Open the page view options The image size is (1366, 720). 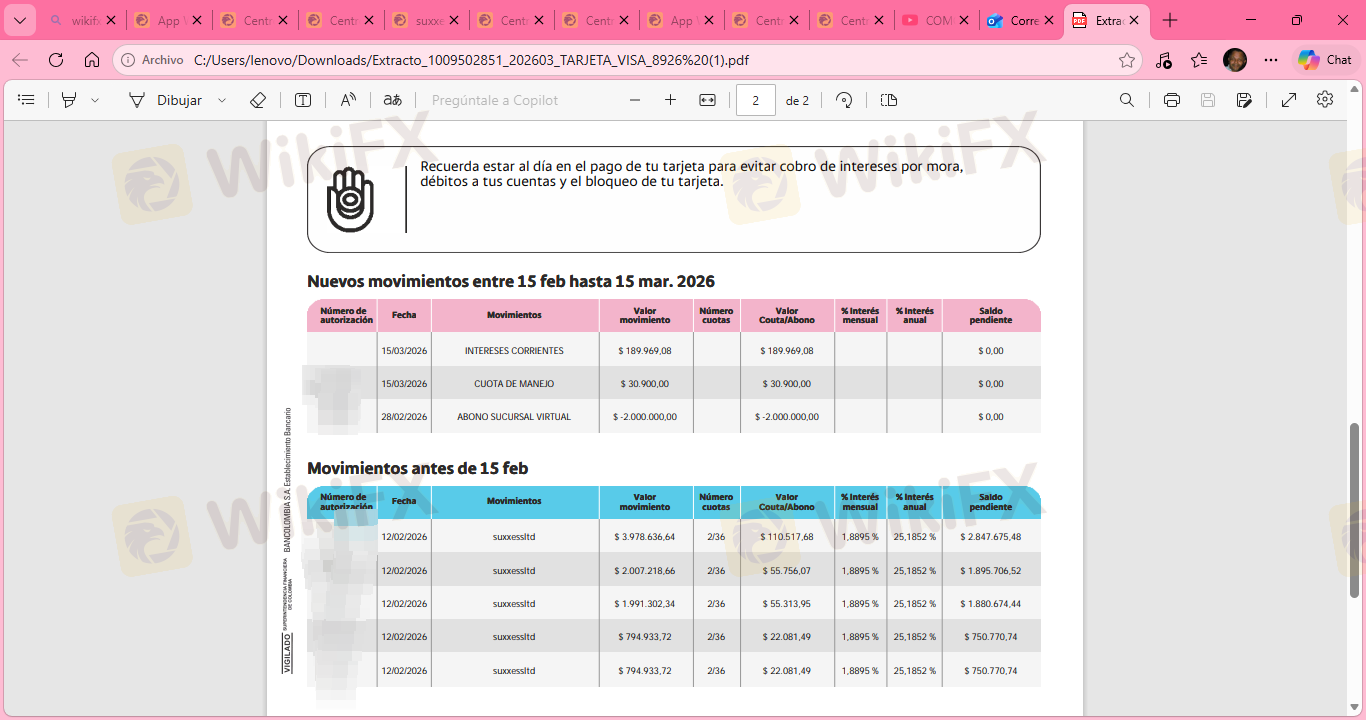coord(889,100)
